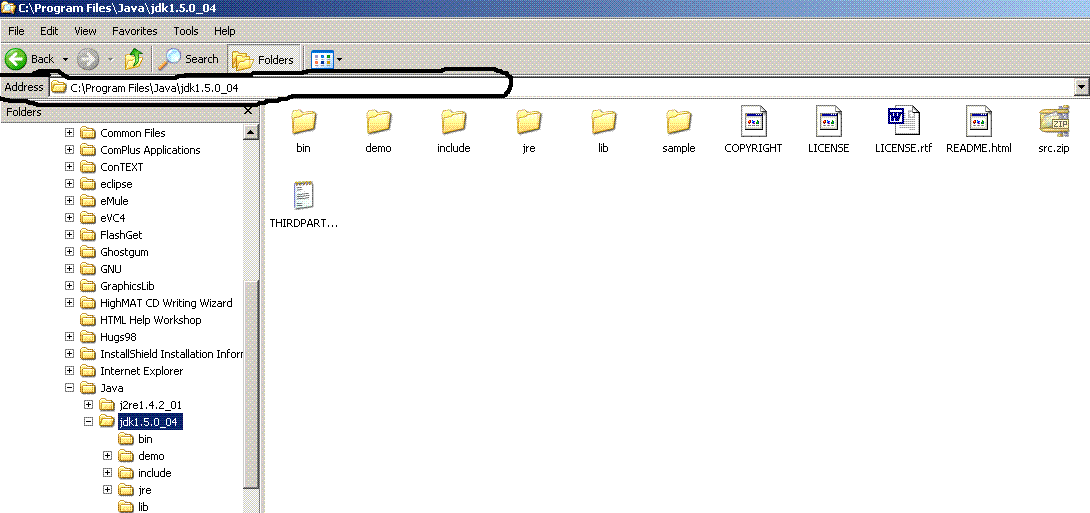Toggle the Folders pane button
Viewport: 1090px width, 513px height.
coord(263,60)
